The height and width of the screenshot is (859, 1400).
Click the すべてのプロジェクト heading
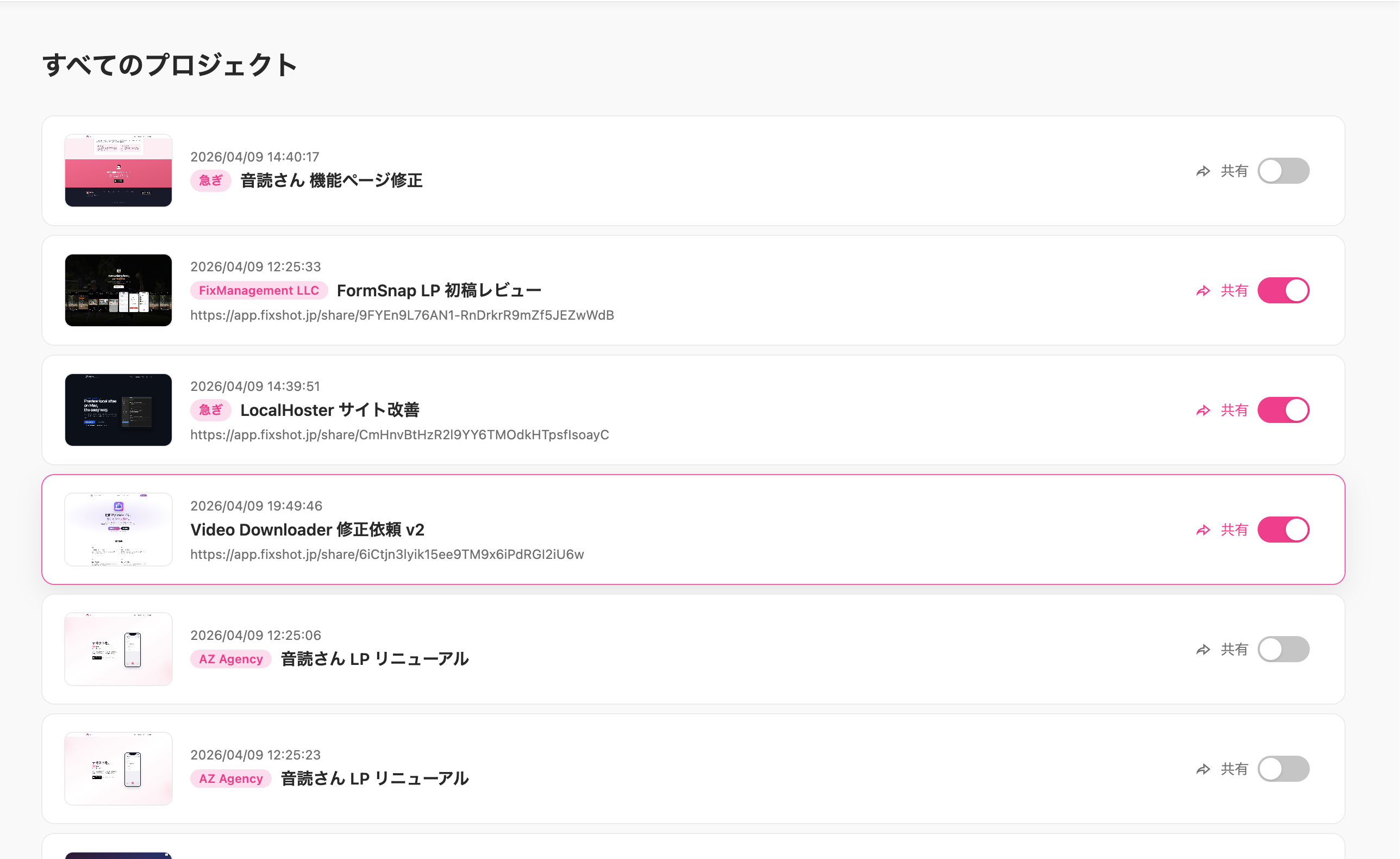(170, 65)
